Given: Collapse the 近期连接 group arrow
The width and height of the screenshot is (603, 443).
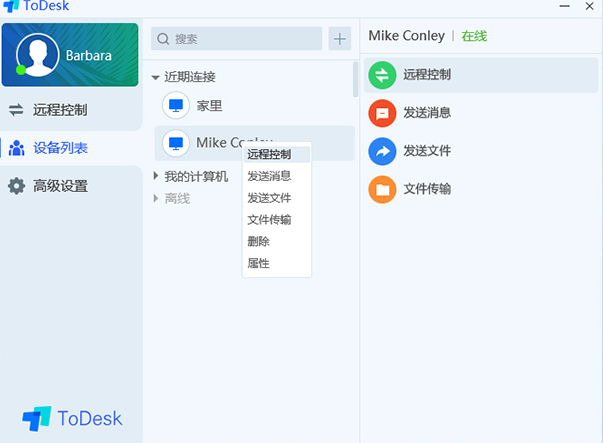Looking at the screenshot, I should click(x=155, y=77).
